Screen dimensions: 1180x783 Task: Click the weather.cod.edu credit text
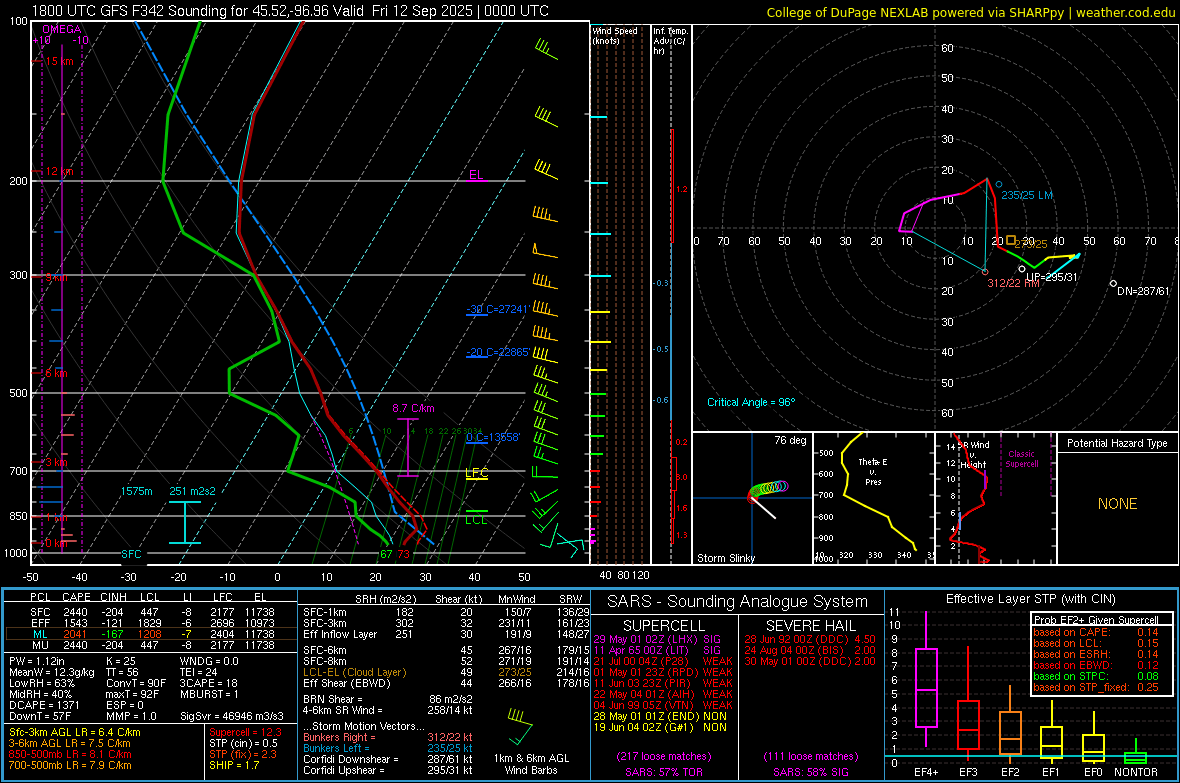coord(1126,12)
